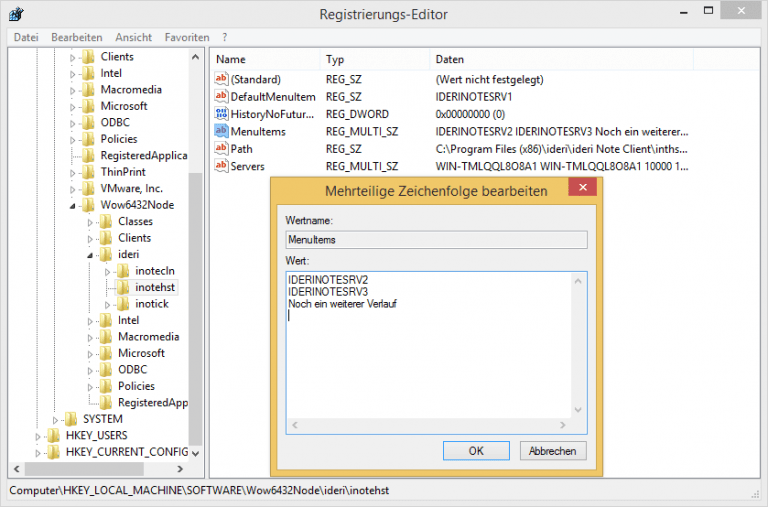This screenshot has width=768, height=507.
Task: Expand the HKEY_USERS tree node
Action: click(x=38, y=436)
